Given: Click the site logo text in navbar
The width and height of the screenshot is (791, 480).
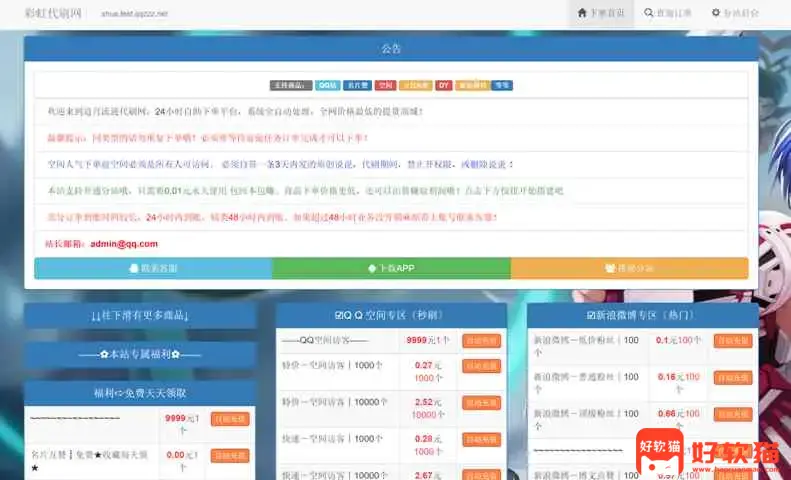Looking at the screenshot, I should point(53,14).
